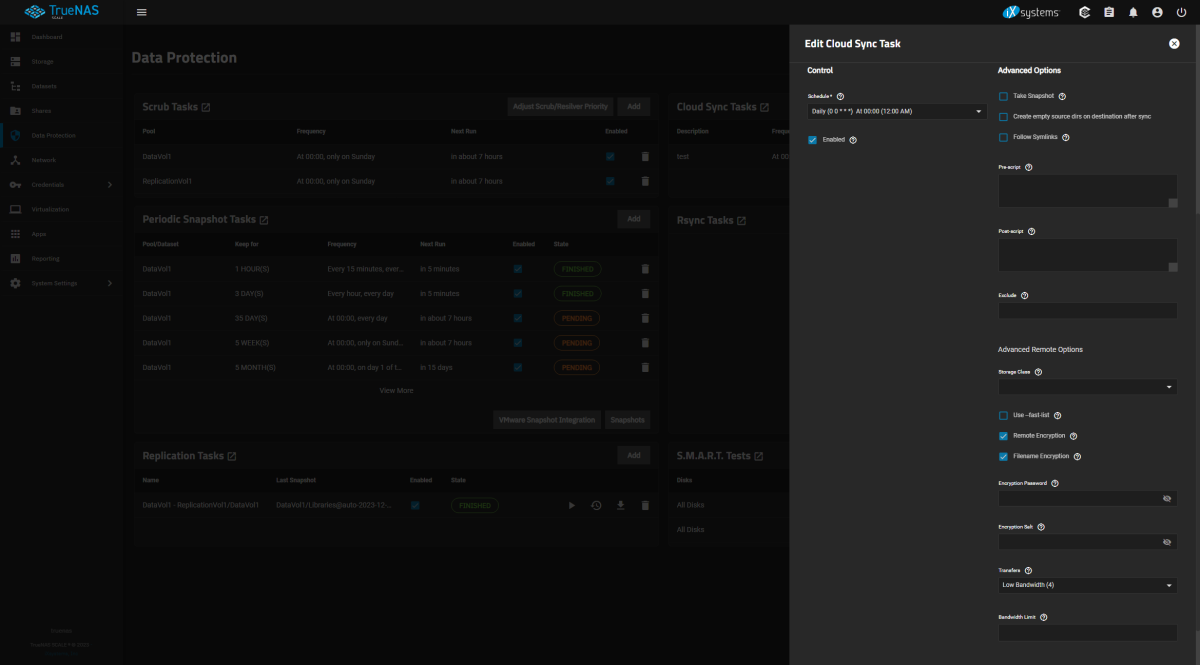
Task: Check the Take Snapshot option
Action: coord(1003,96)
